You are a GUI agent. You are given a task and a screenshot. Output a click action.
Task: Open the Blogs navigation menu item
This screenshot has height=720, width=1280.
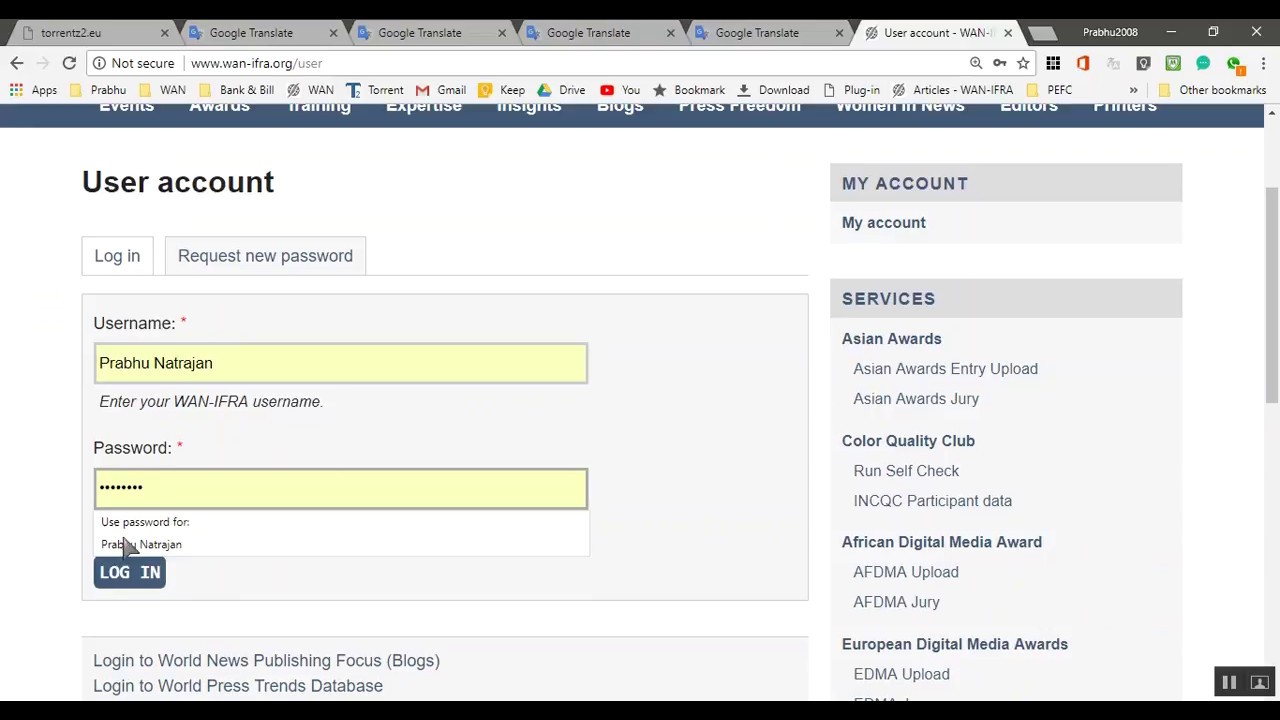620,106
